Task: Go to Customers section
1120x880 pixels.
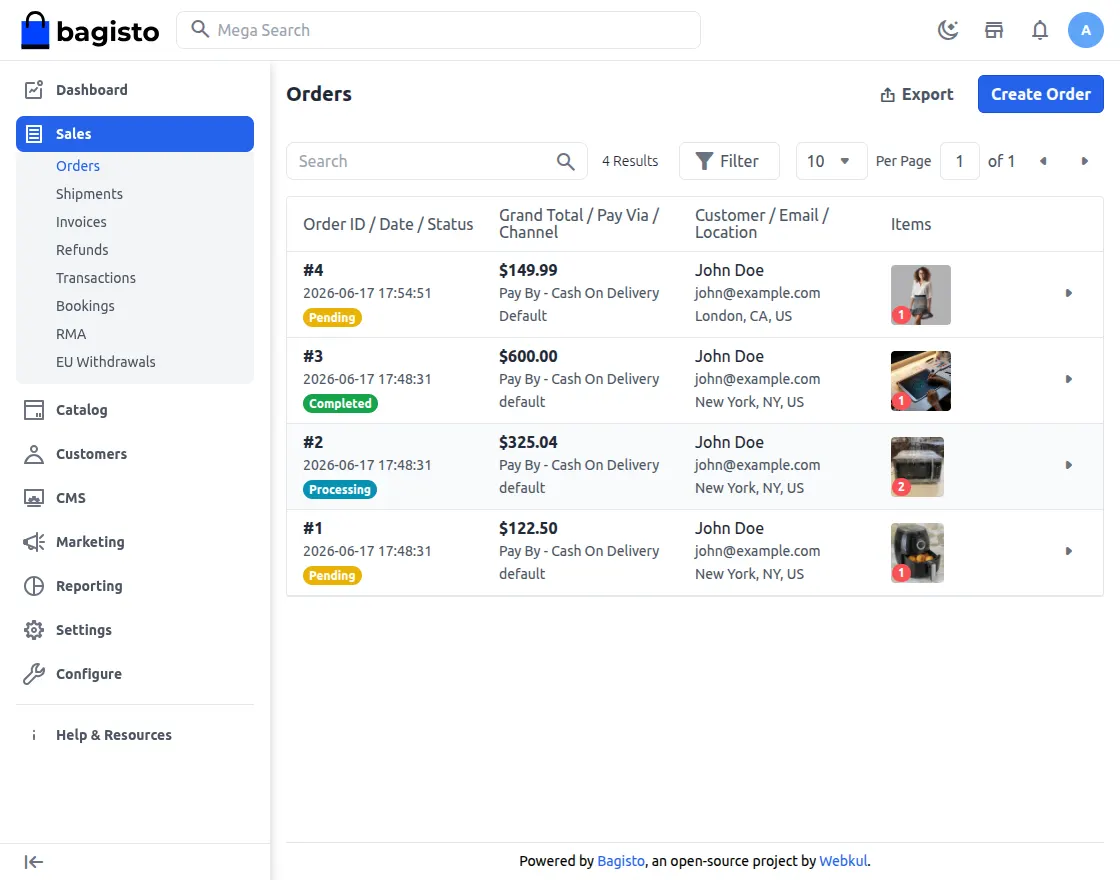Action: click(135, 454)
